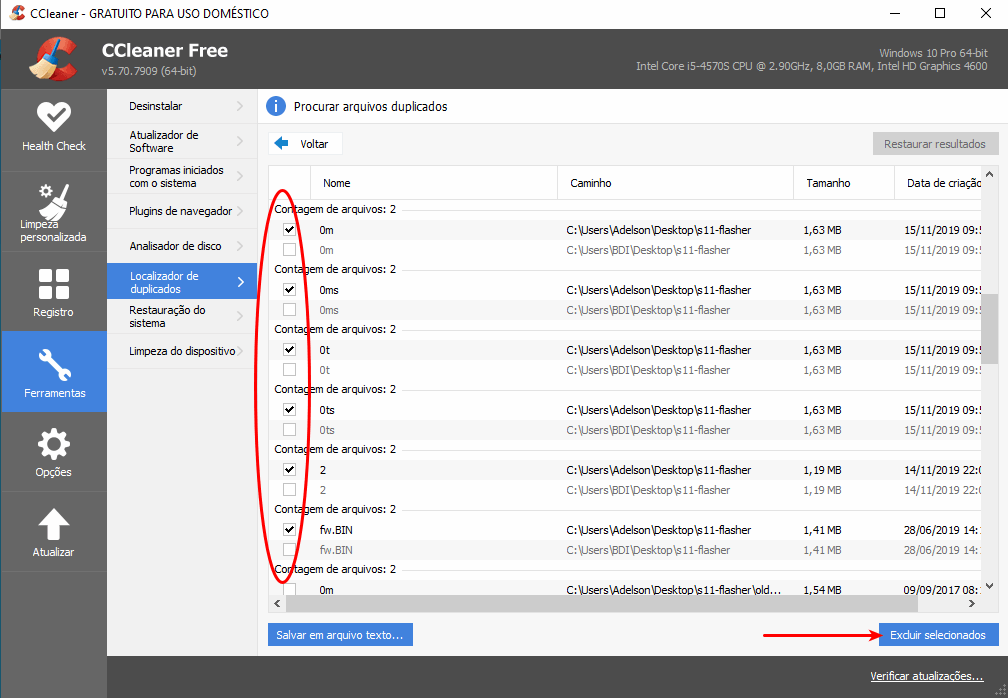Image resolution: width=1008 pixels, height=698 pixels.
Task: Click Salvar em arquivo texto button
Action: 340,634
